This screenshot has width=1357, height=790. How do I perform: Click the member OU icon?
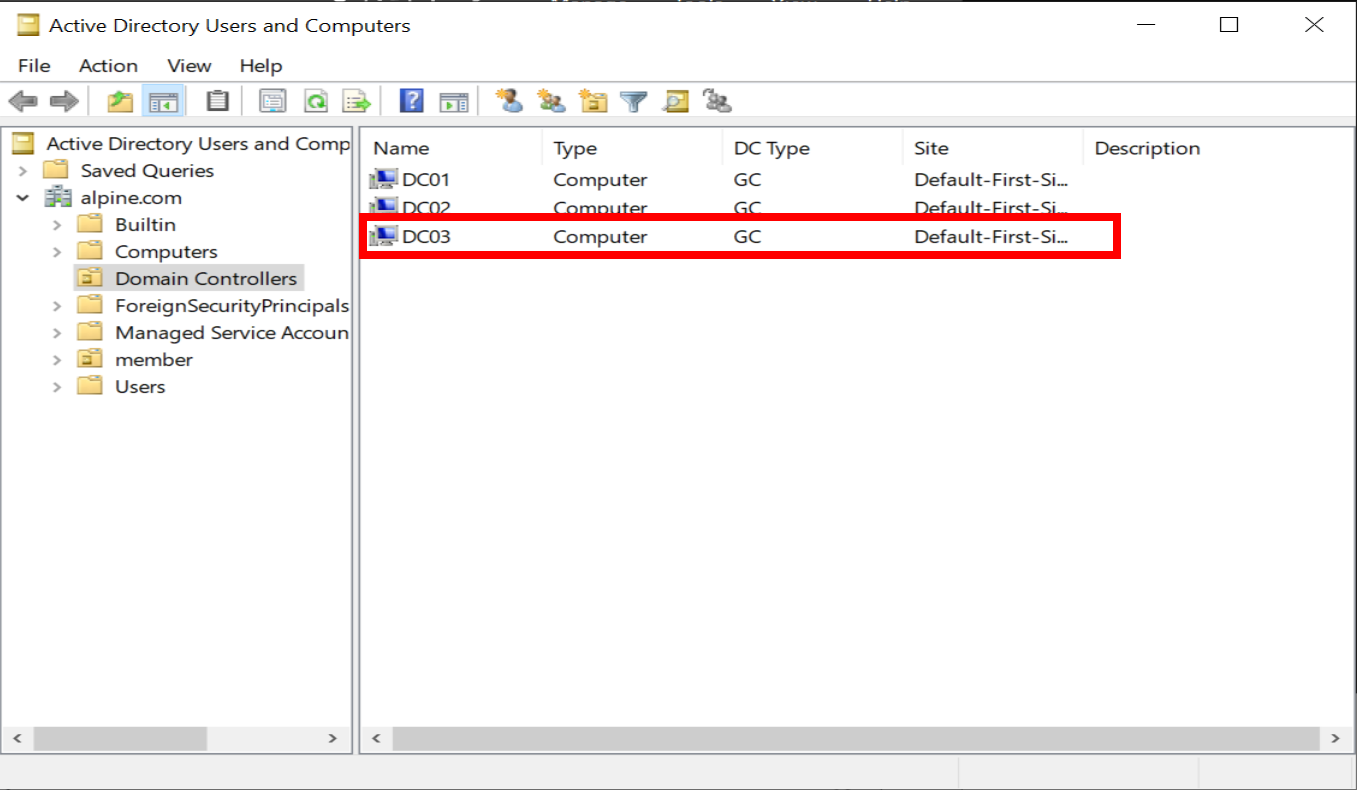tap(90, 359)
